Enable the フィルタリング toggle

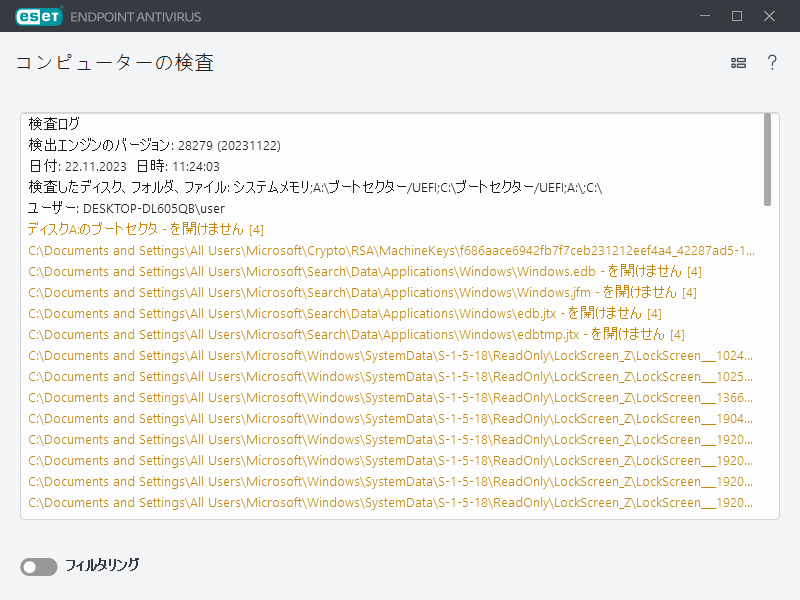pos(38,567)
